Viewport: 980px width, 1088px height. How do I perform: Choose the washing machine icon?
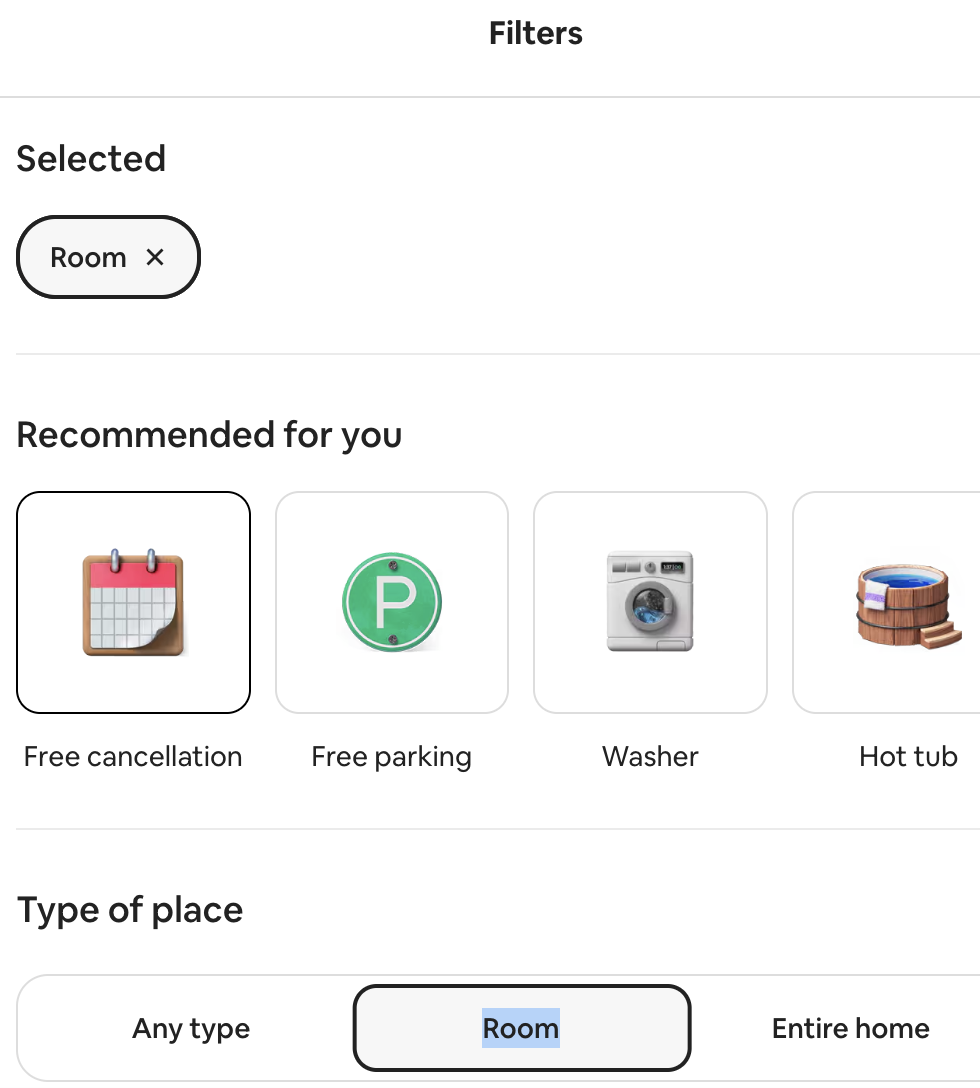pyautogui.click(x=650, y=602)
